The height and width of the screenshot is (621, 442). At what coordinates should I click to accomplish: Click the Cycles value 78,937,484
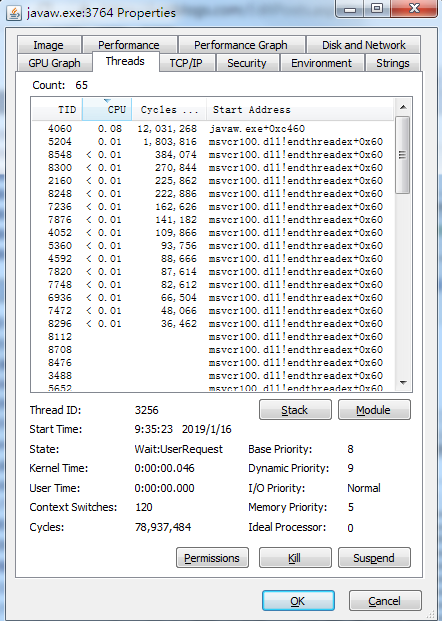[x=163, y=528]
